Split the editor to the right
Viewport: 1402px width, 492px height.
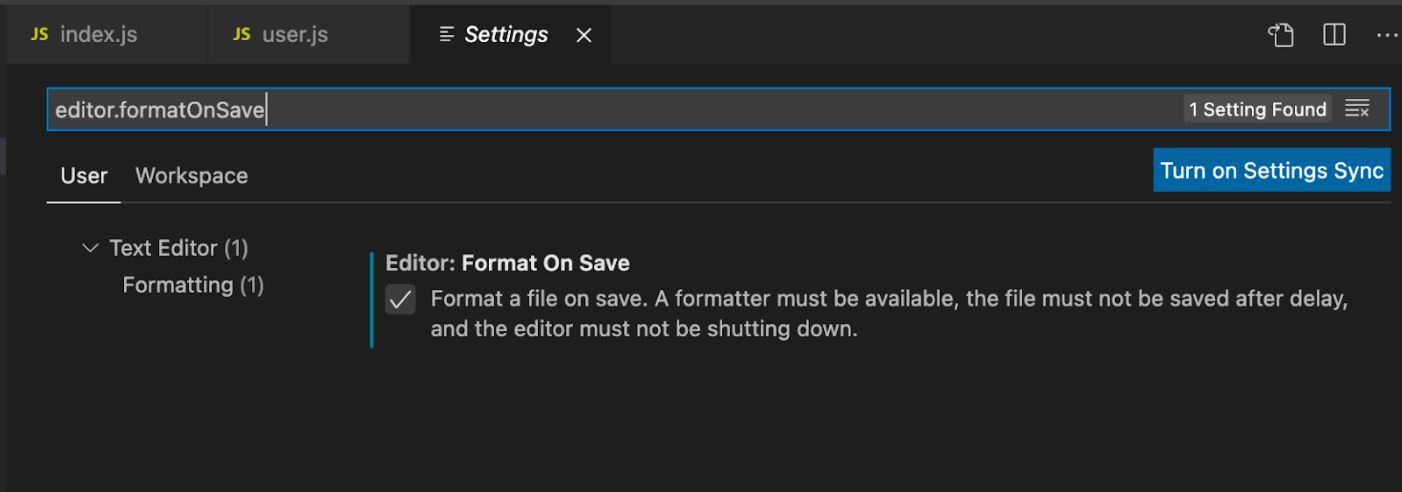click(1334, 35)
